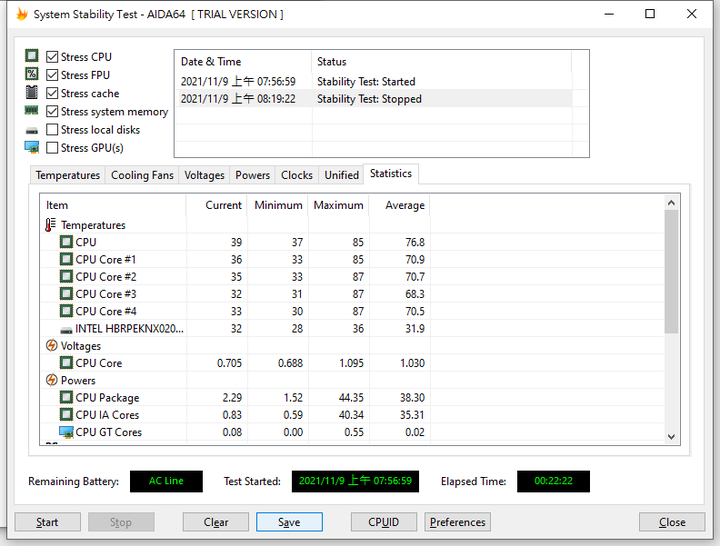Click the statistics list scrollbar thumb
Viewport: 720px width, 546px height.
[x=671, y=271]
